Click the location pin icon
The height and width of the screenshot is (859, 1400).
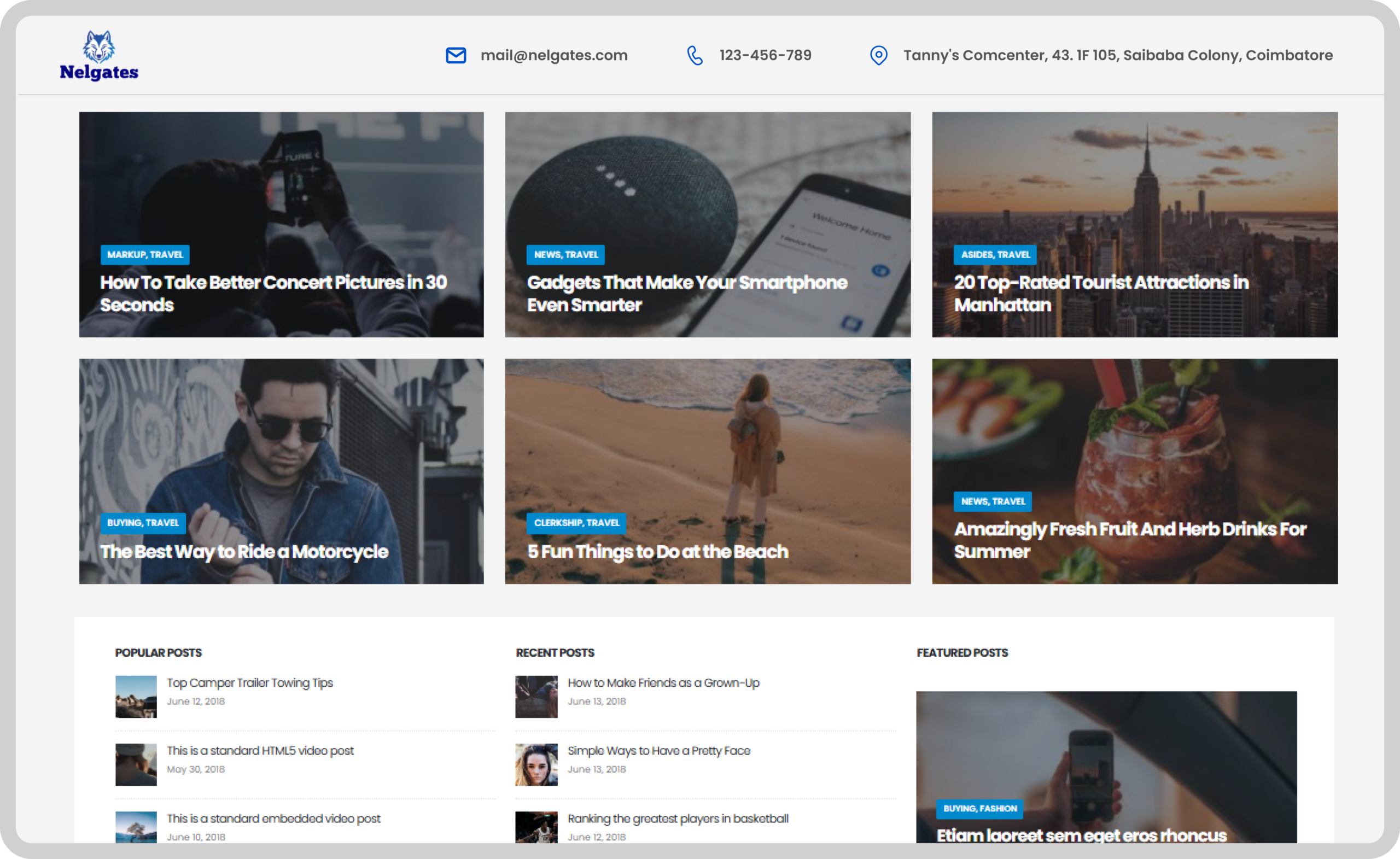point(878,55)
